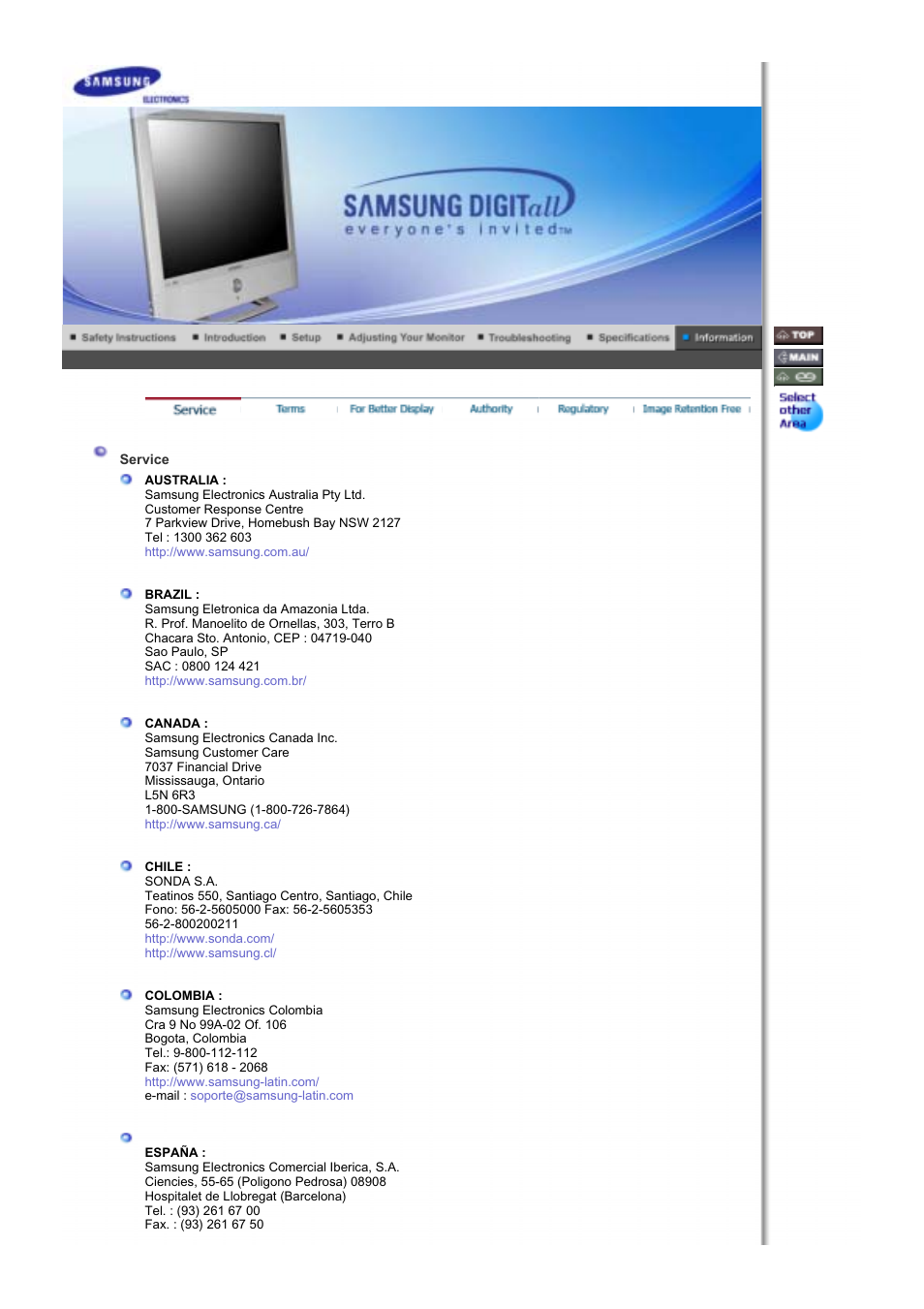Open the samsung.com.au link
Screen dimensions: 924x1309
tap(227, 552)
